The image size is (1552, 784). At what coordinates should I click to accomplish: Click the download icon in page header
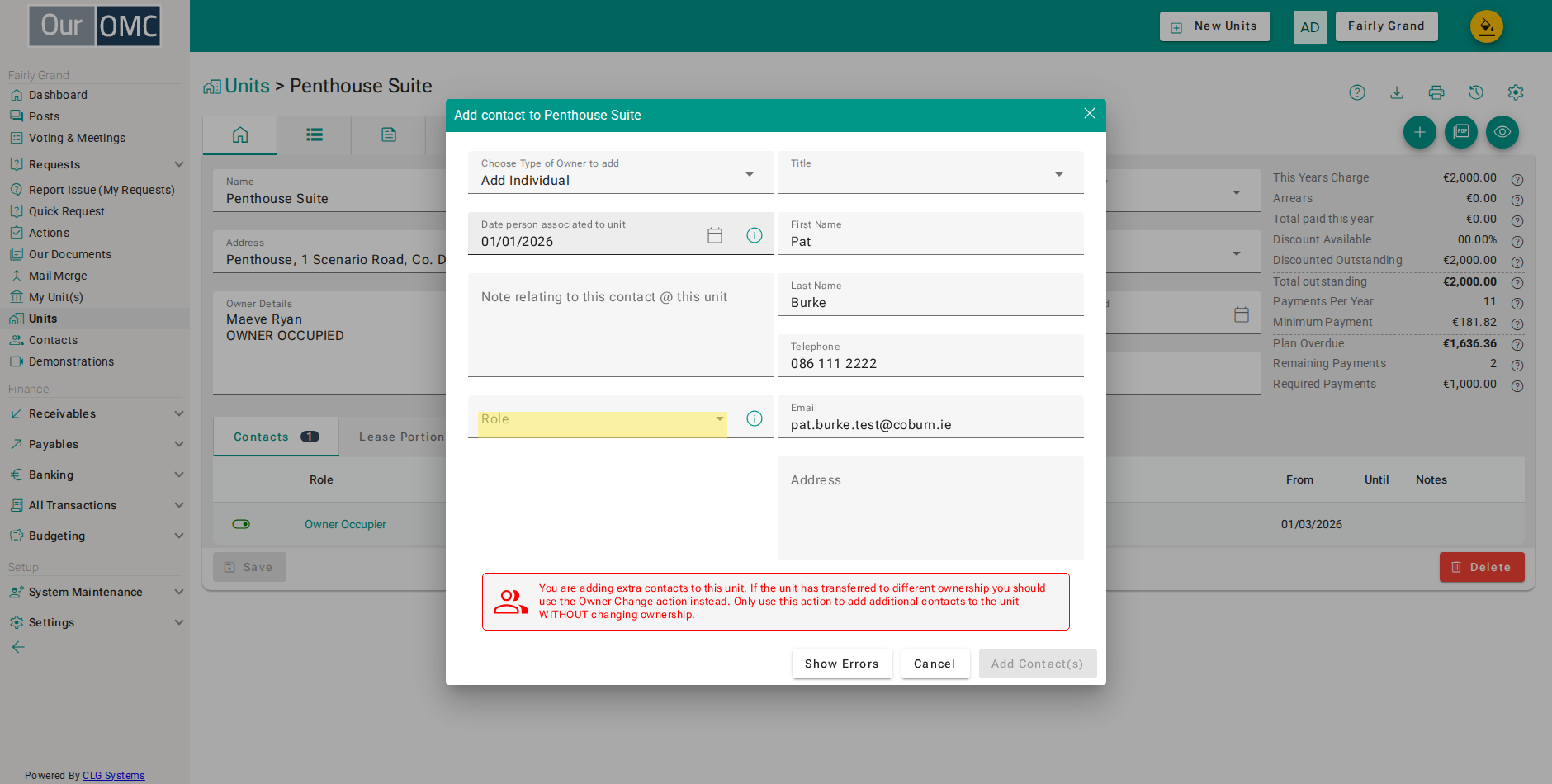(x=1397, y=92)
